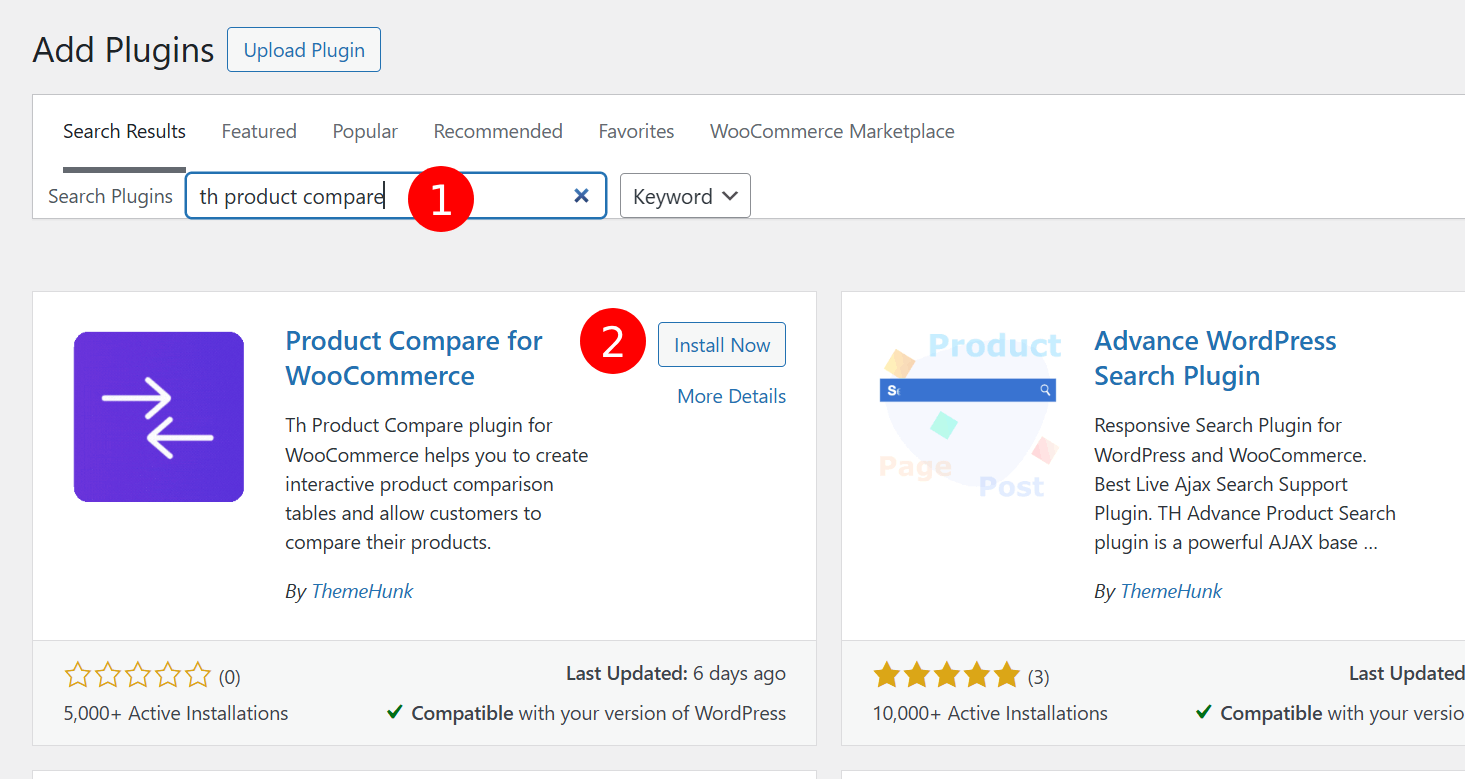Click the Advance Search plugin description text
The height and width of the screenshot is (779, 1465).
(x=1245, y=484)
